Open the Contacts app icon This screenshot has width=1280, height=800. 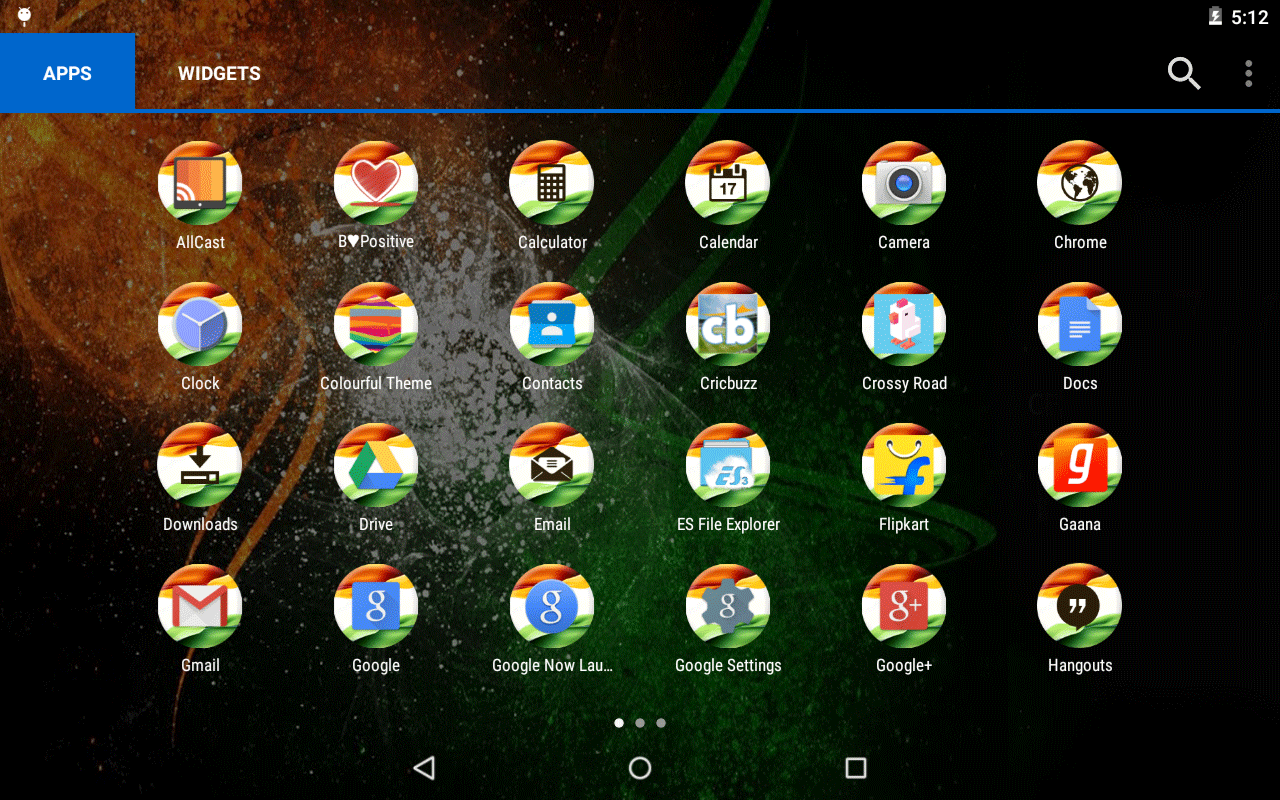pyautogui.click(x=552, y=324)
